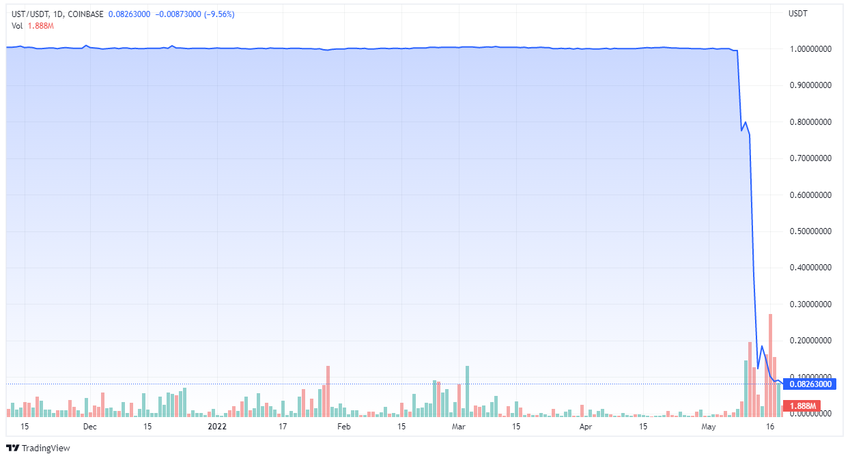Click the 0.50000000 price axis label
Viewport: 850px width, 456px height.
810,232
